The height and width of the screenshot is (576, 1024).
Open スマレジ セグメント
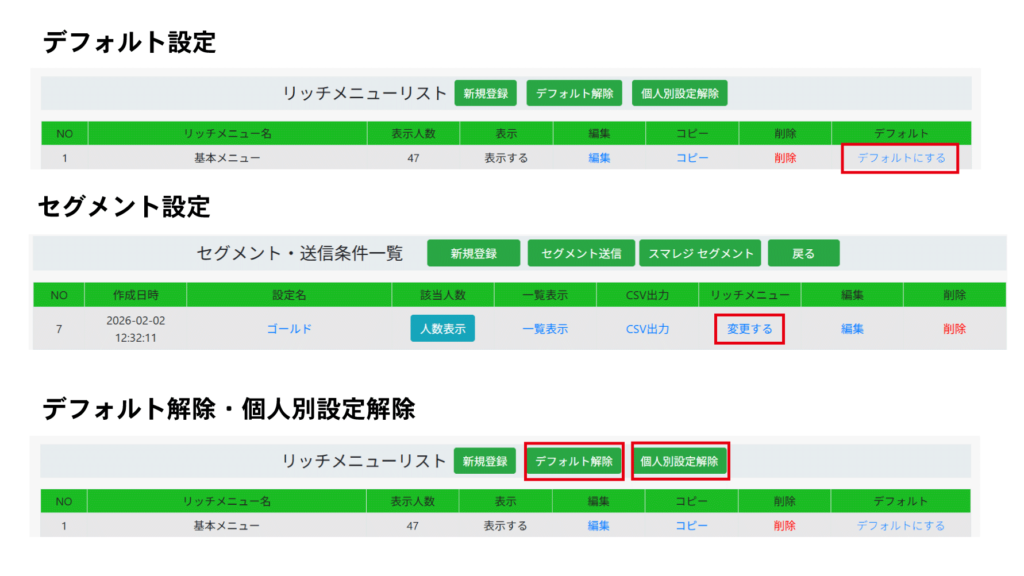click(701, 254)
